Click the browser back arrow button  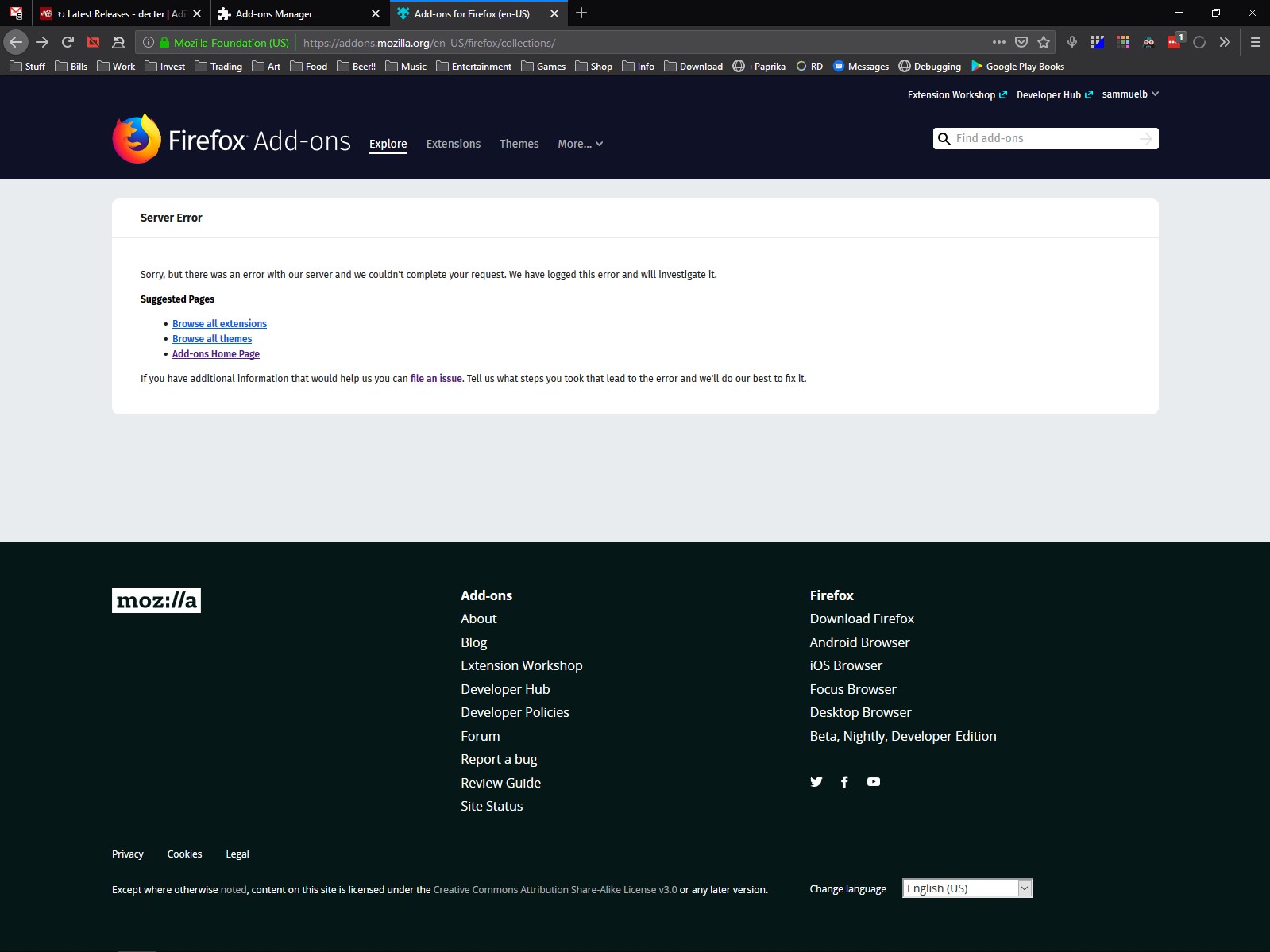click(16, 42)
